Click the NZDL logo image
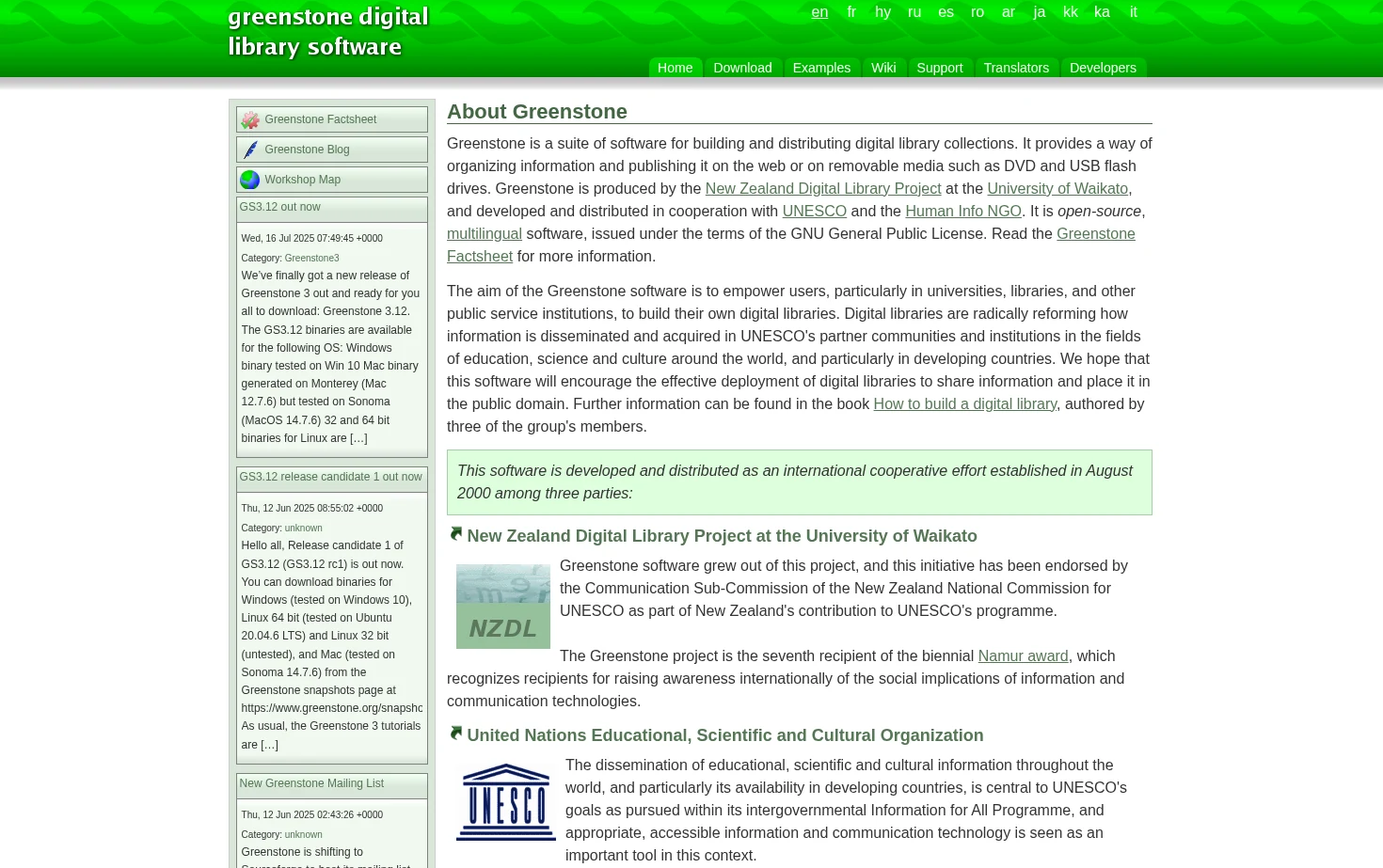This screenshot has height=868, width=1383. pyautogui.click(x=503, y=607)
